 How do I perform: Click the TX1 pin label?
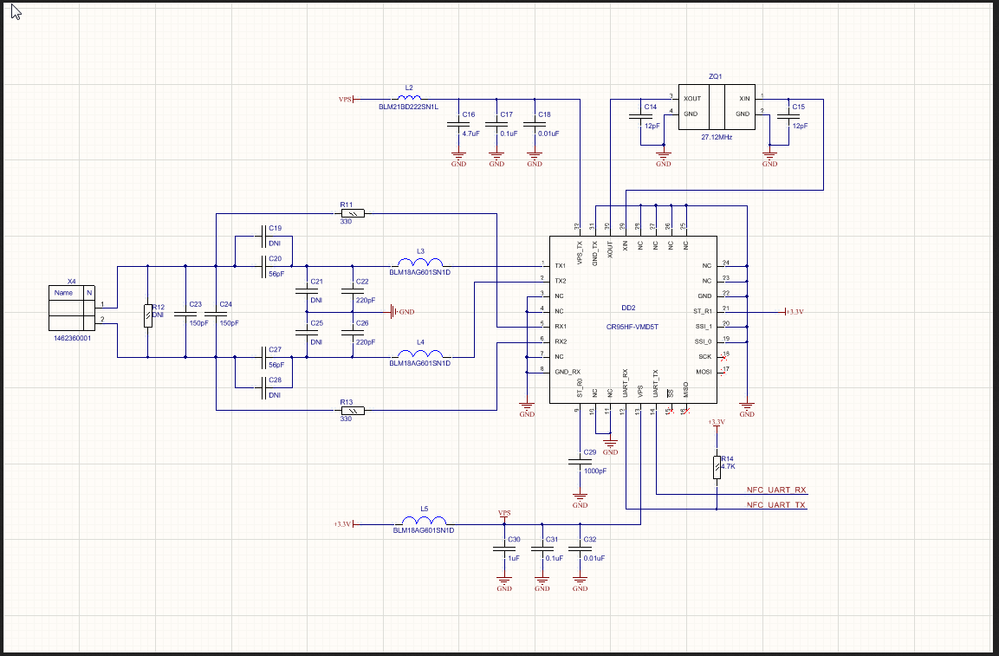[x=561, y=265]
